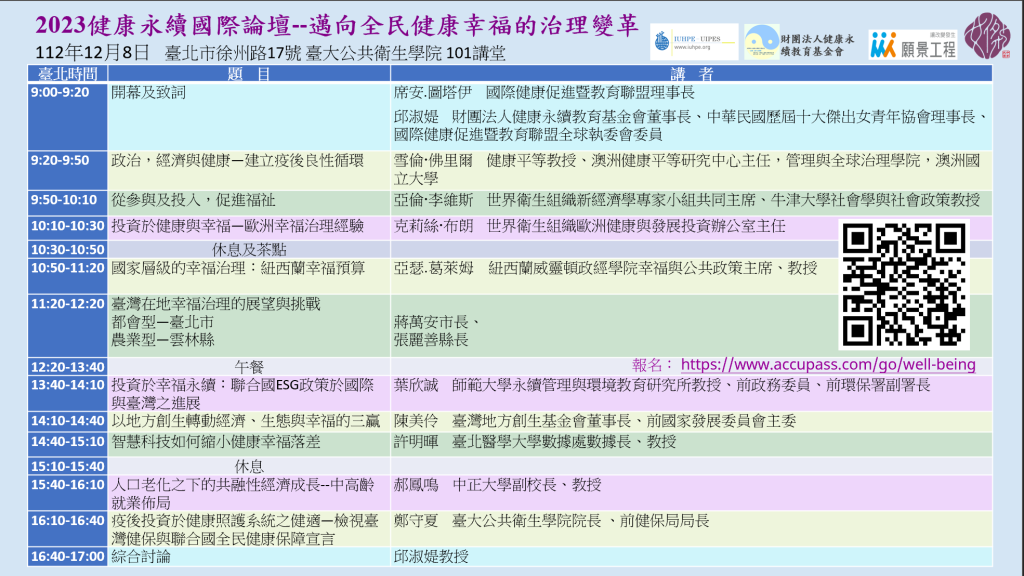Select the 10:30-10:50 time cell
Screen dimensions: 1024x576
click(67, 249)
